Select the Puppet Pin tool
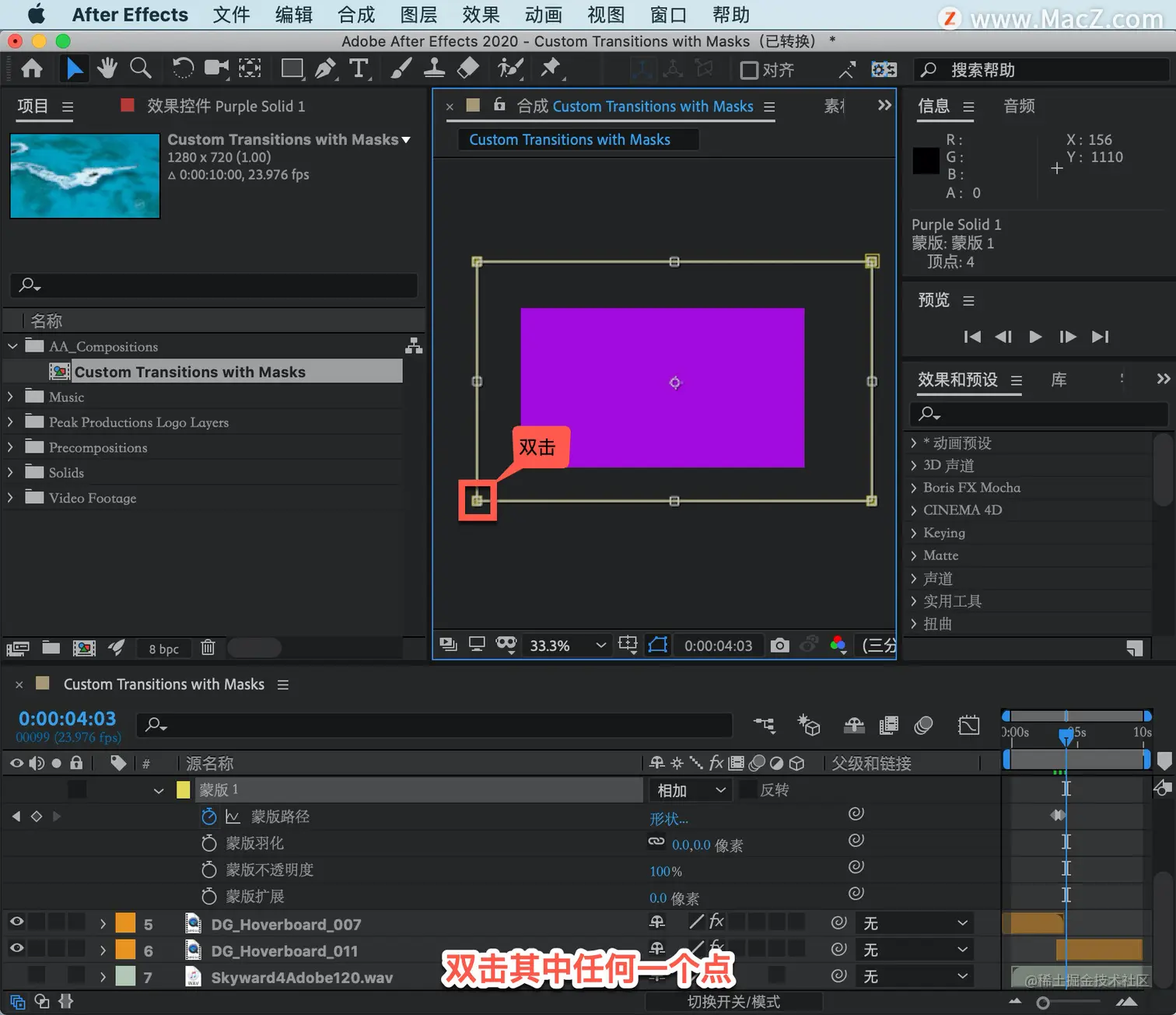Viewport: 1176px width, 1015px height. 551,68
